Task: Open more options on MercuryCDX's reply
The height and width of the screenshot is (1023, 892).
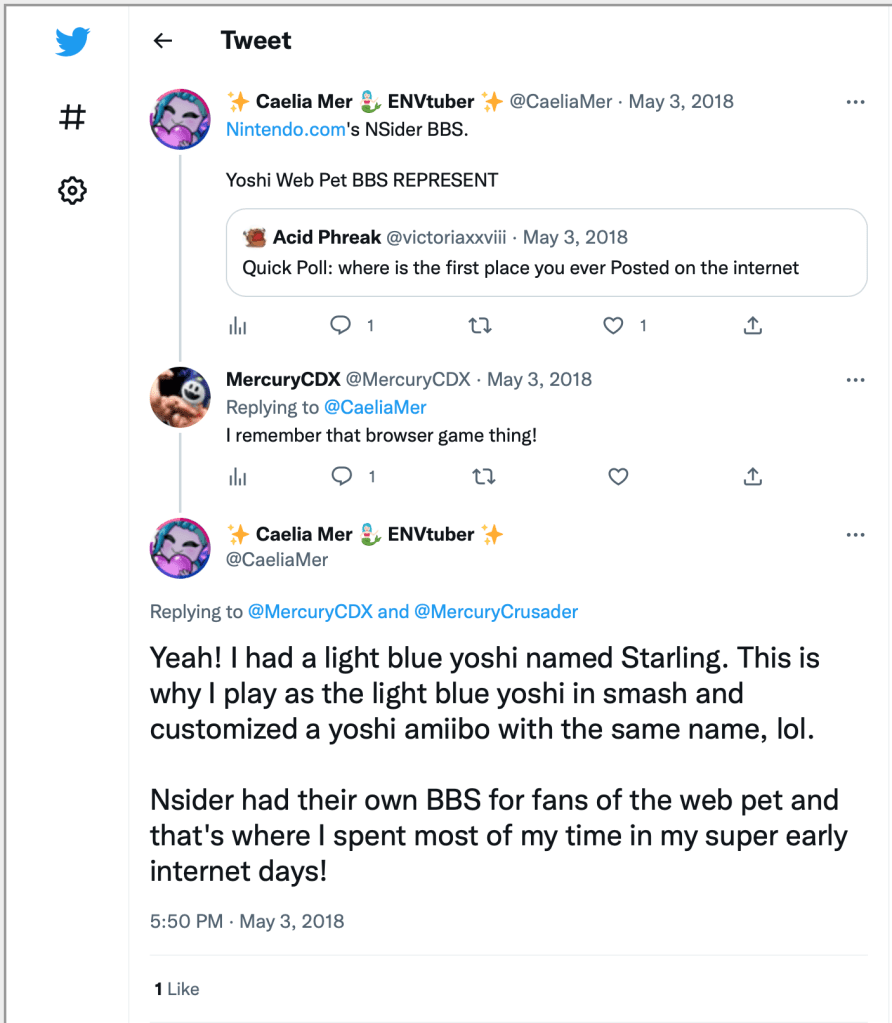Action: point(855,380)
